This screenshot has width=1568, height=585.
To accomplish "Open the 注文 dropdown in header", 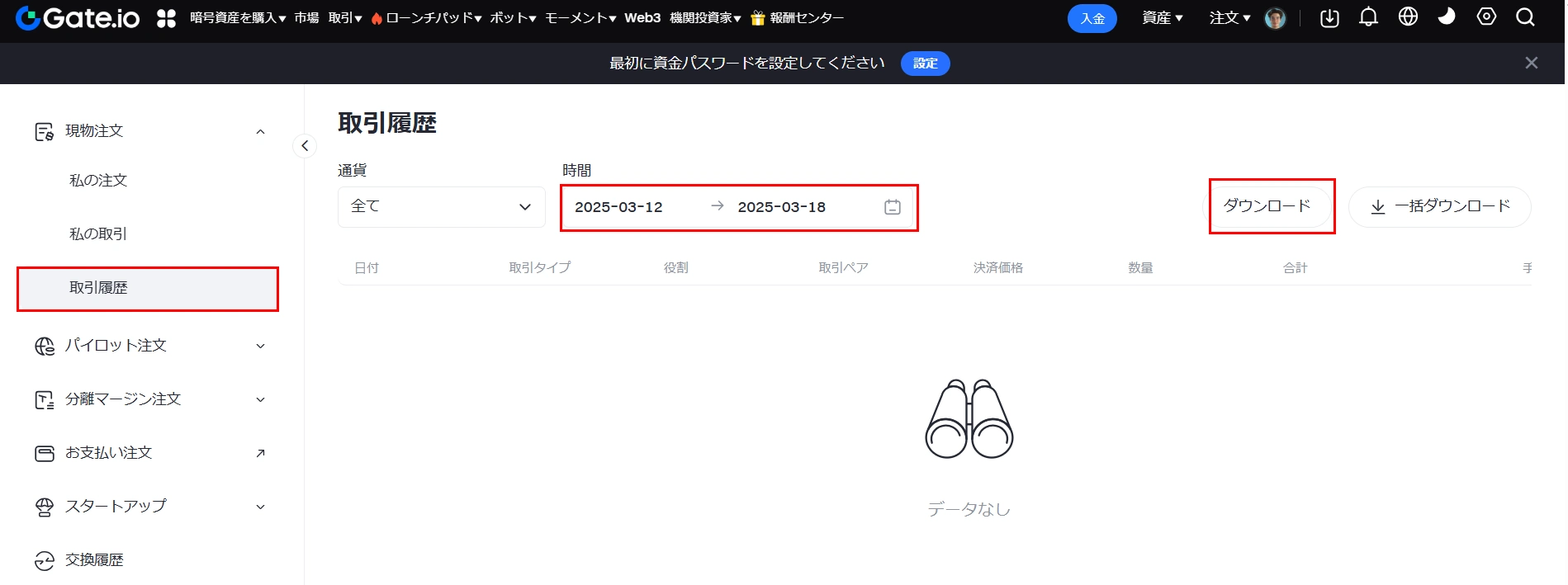I will click(x=1229, y=18).
